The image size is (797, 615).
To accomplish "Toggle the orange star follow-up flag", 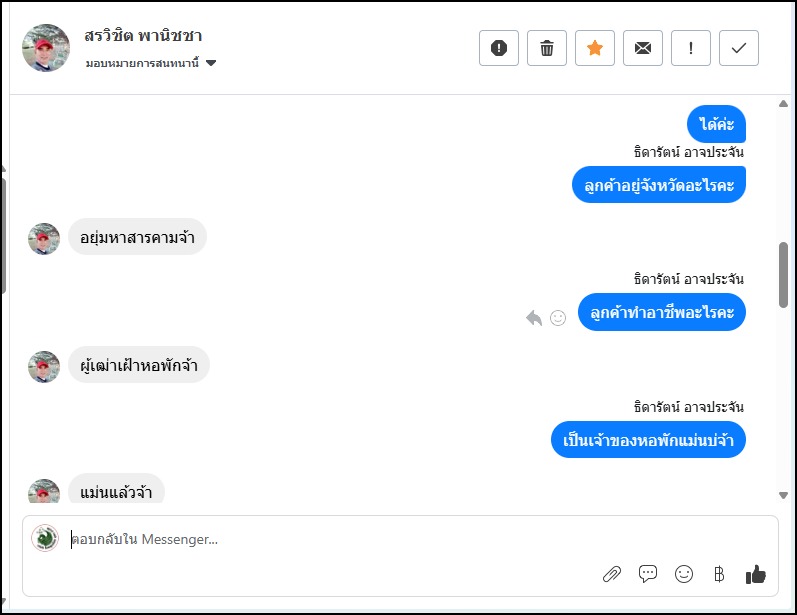I will 595,48.
